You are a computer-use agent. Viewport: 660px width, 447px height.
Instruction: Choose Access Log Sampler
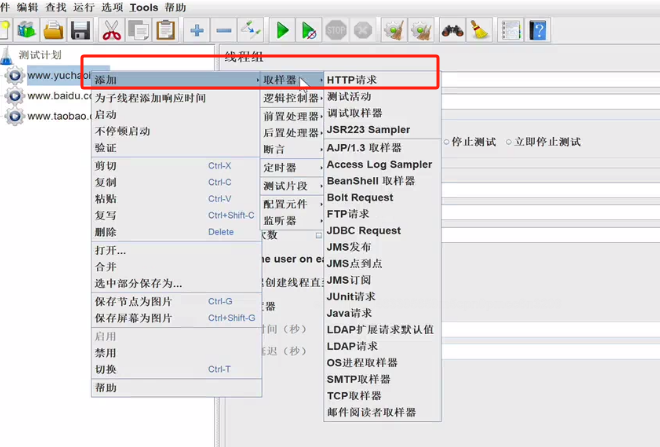(x=382, y=165)
